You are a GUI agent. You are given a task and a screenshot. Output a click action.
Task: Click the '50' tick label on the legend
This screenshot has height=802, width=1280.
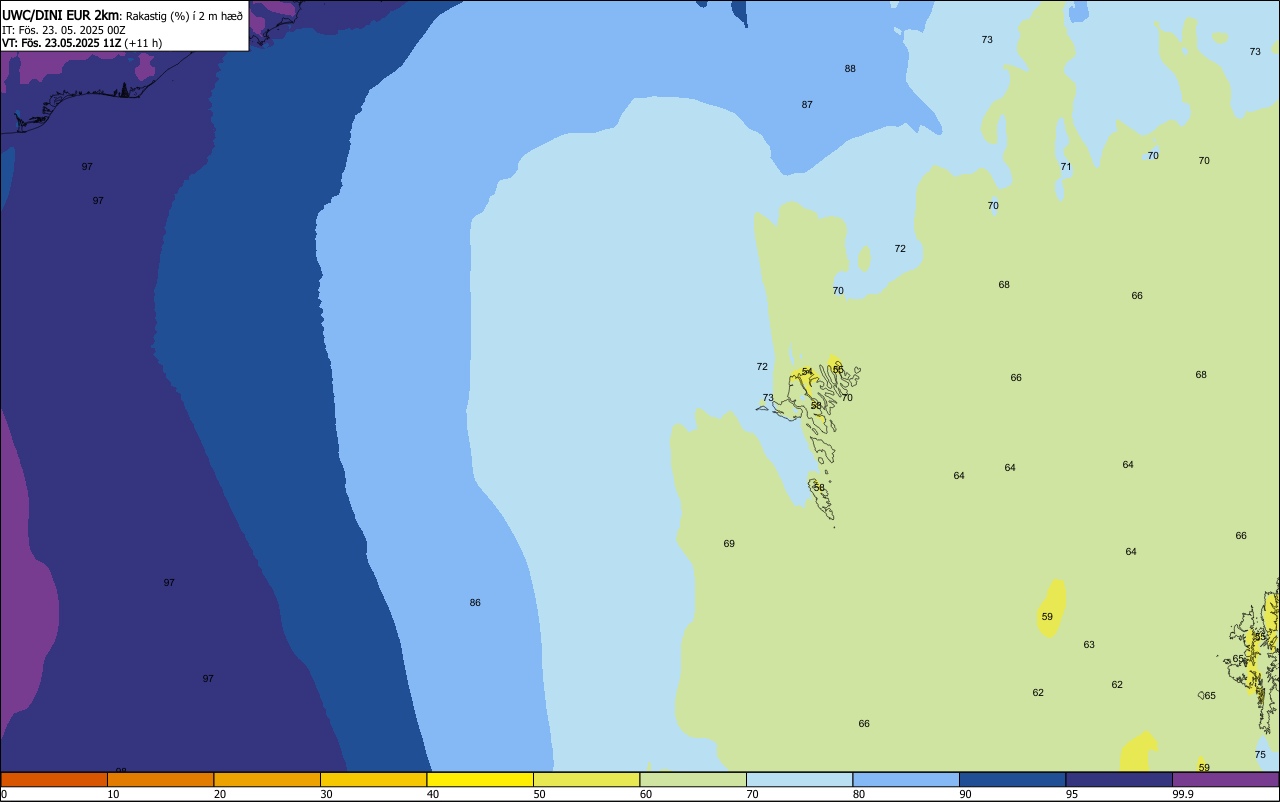pos(539,794)
